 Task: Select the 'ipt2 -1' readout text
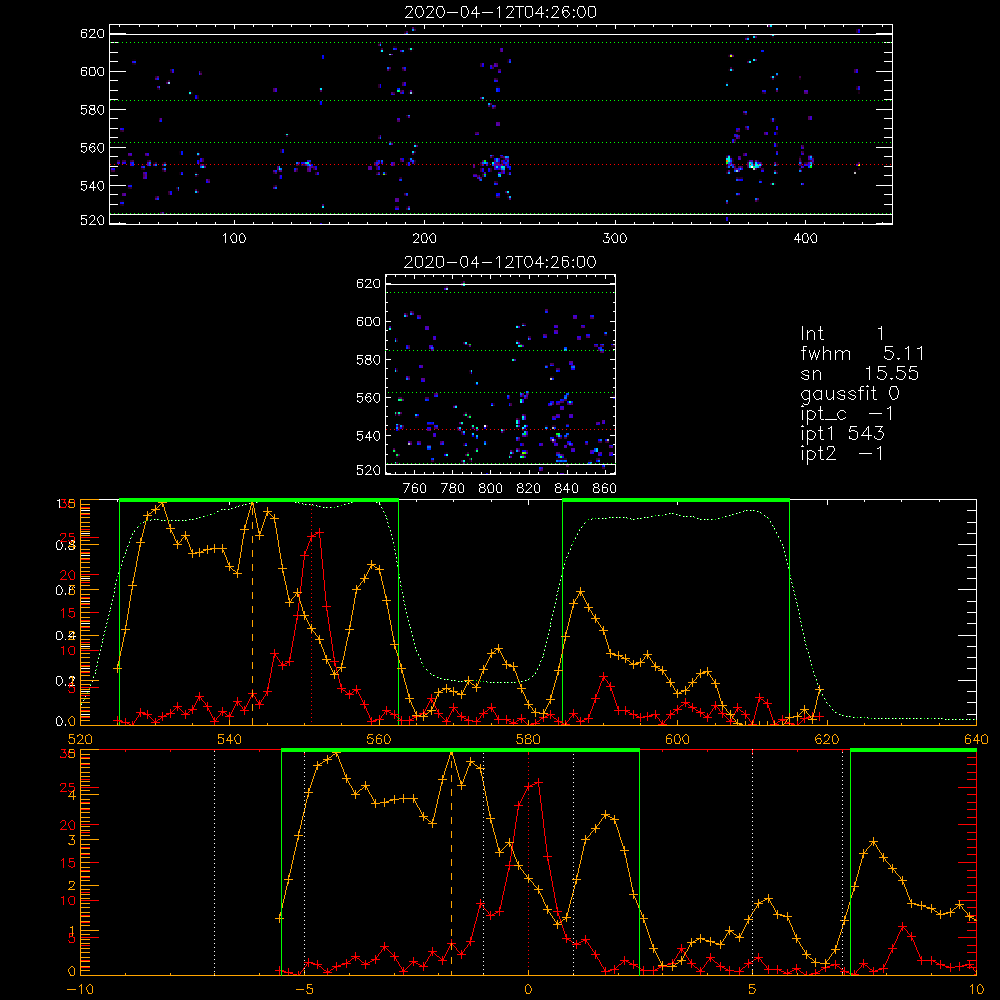coord(842,453)
